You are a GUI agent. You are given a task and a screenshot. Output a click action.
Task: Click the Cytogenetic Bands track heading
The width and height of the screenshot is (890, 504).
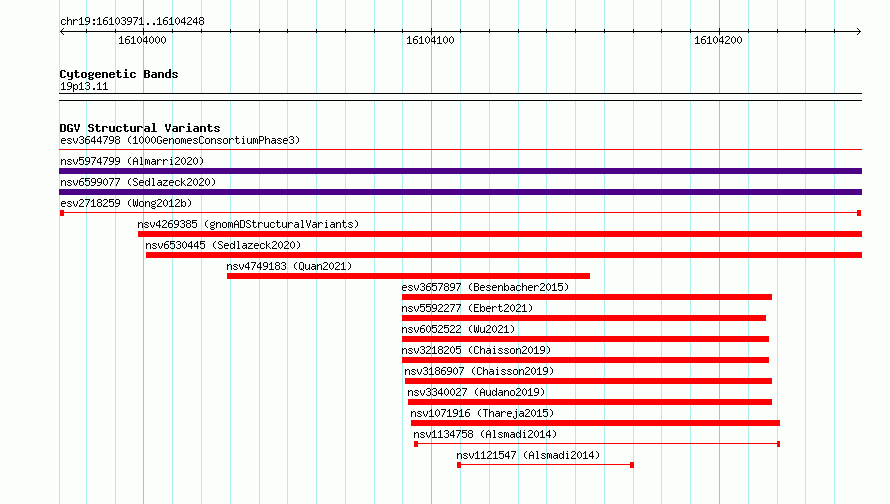(119, 74)
